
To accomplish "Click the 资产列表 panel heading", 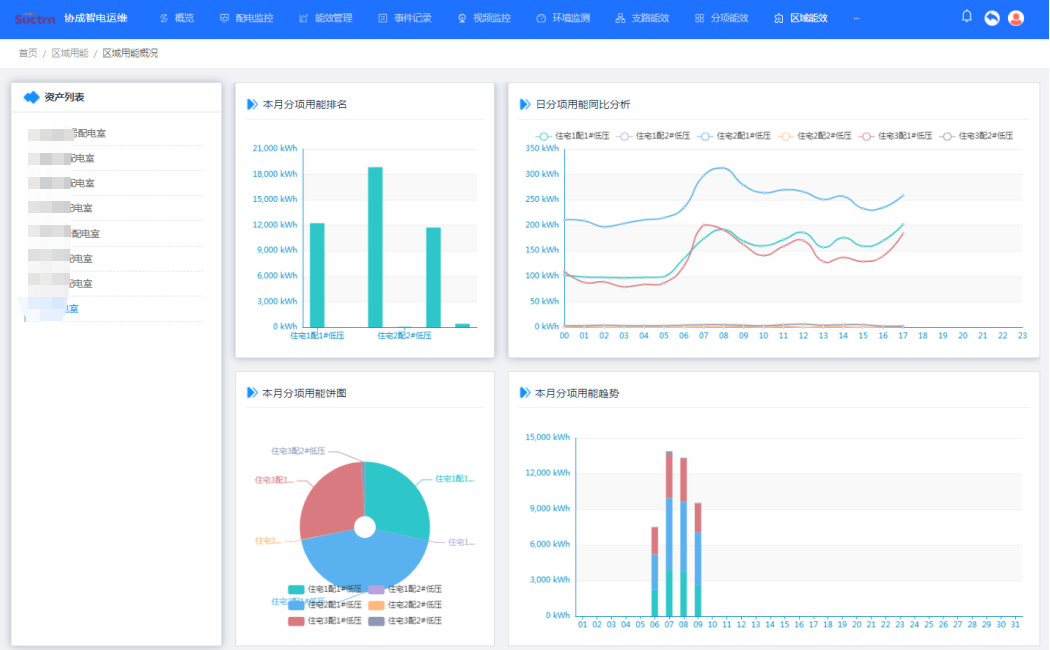I will (x=64, y=97).
